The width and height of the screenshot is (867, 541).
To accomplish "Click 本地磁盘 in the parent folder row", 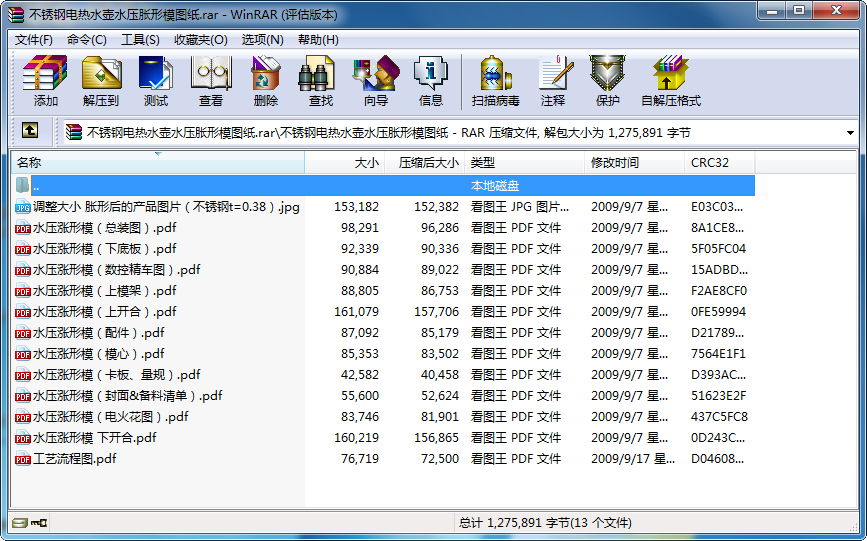I will [x=495, y=186].
